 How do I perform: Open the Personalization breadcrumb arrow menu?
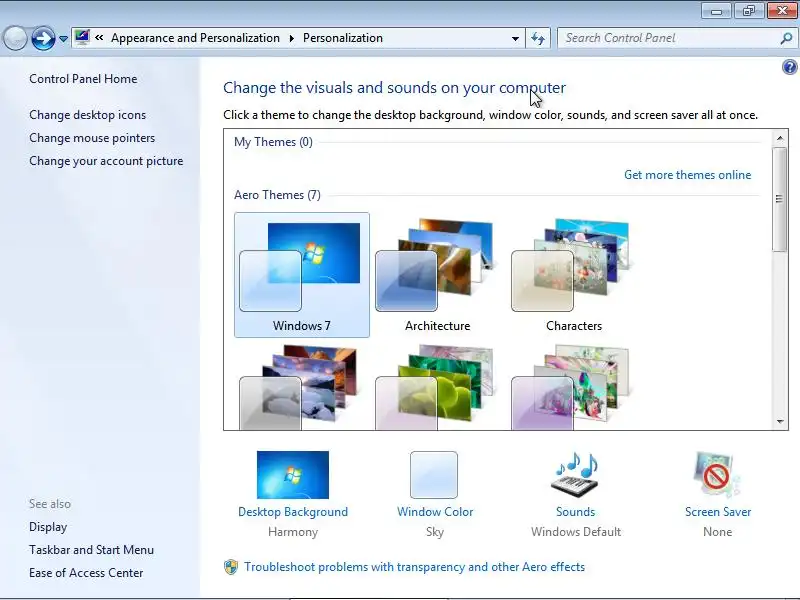pyautogui.click(x=292, y=38)
